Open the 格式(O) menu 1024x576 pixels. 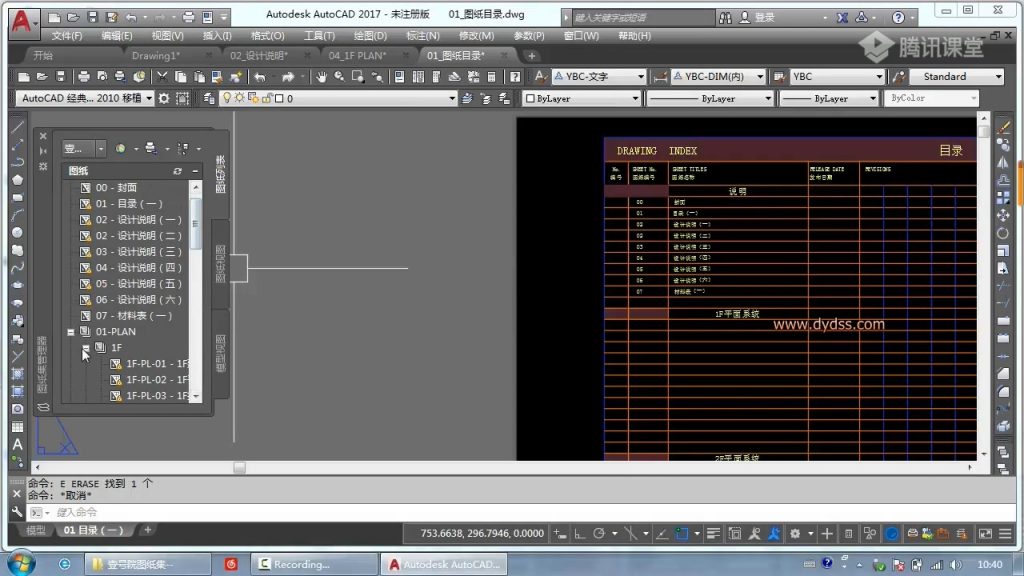tap(267, 36)
